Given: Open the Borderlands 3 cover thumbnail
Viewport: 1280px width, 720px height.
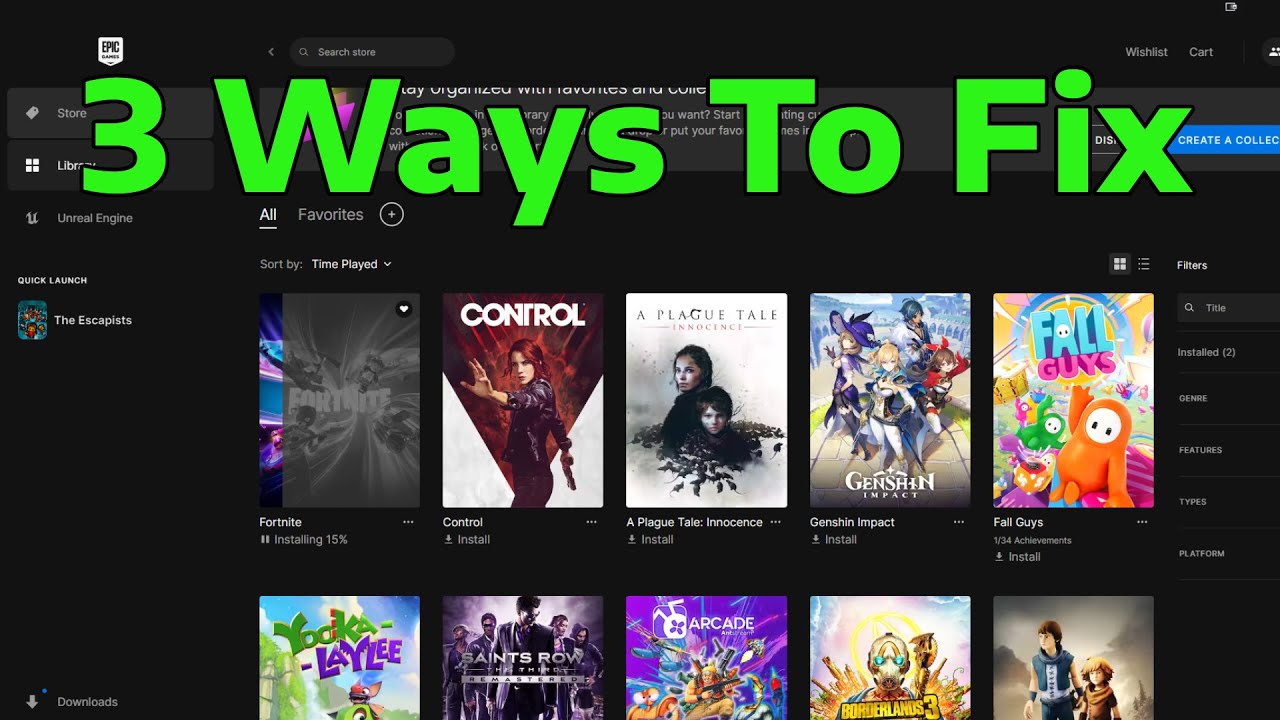Looking at the screenshot, I should click(890, 658).
